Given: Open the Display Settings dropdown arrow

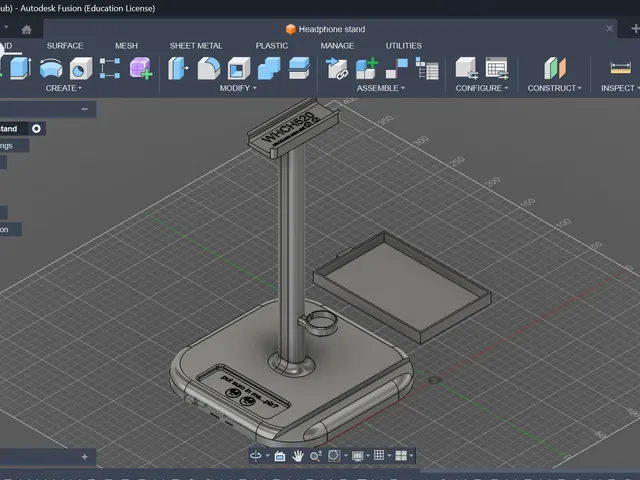Looking at the screenshot, I should click(x=368, y=456).
